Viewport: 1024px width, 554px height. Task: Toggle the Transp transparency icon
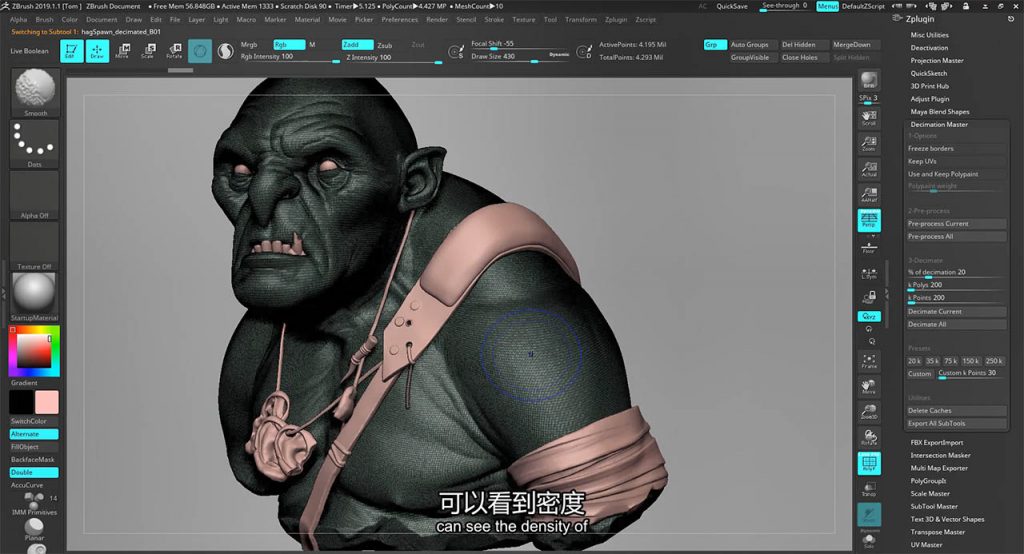click(869, 489)
